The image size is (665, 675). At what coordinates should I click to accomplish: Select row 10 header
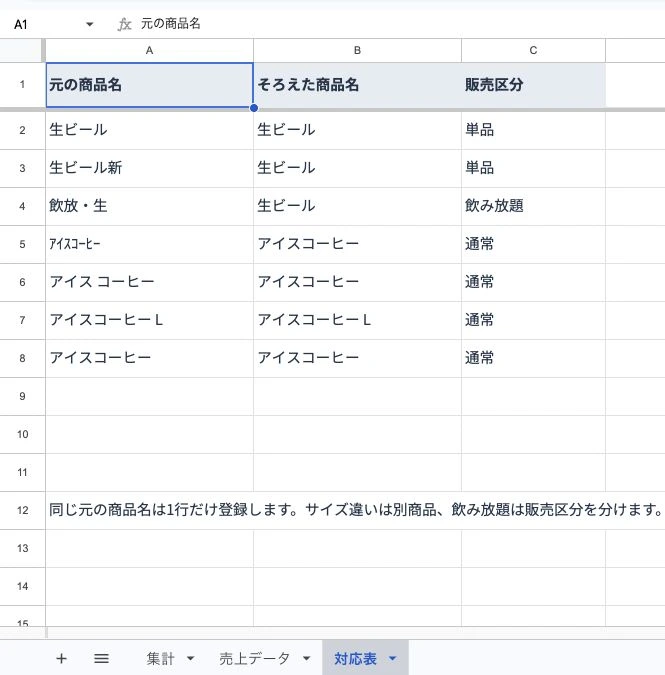[22, 434]
